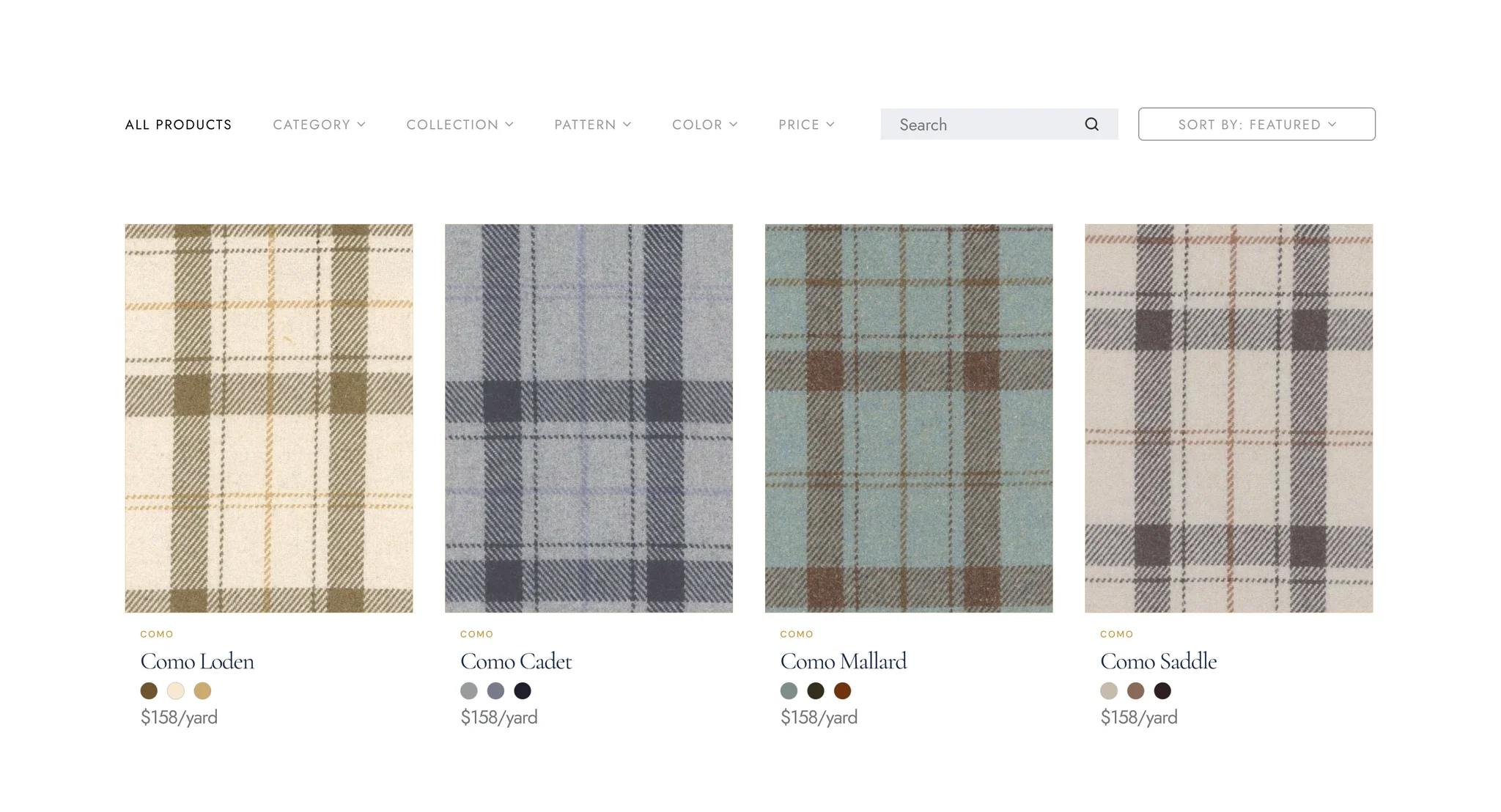Open the Como Cadet product link
Viewport: 1501px width, 812px height.
[x=516, y=661]
